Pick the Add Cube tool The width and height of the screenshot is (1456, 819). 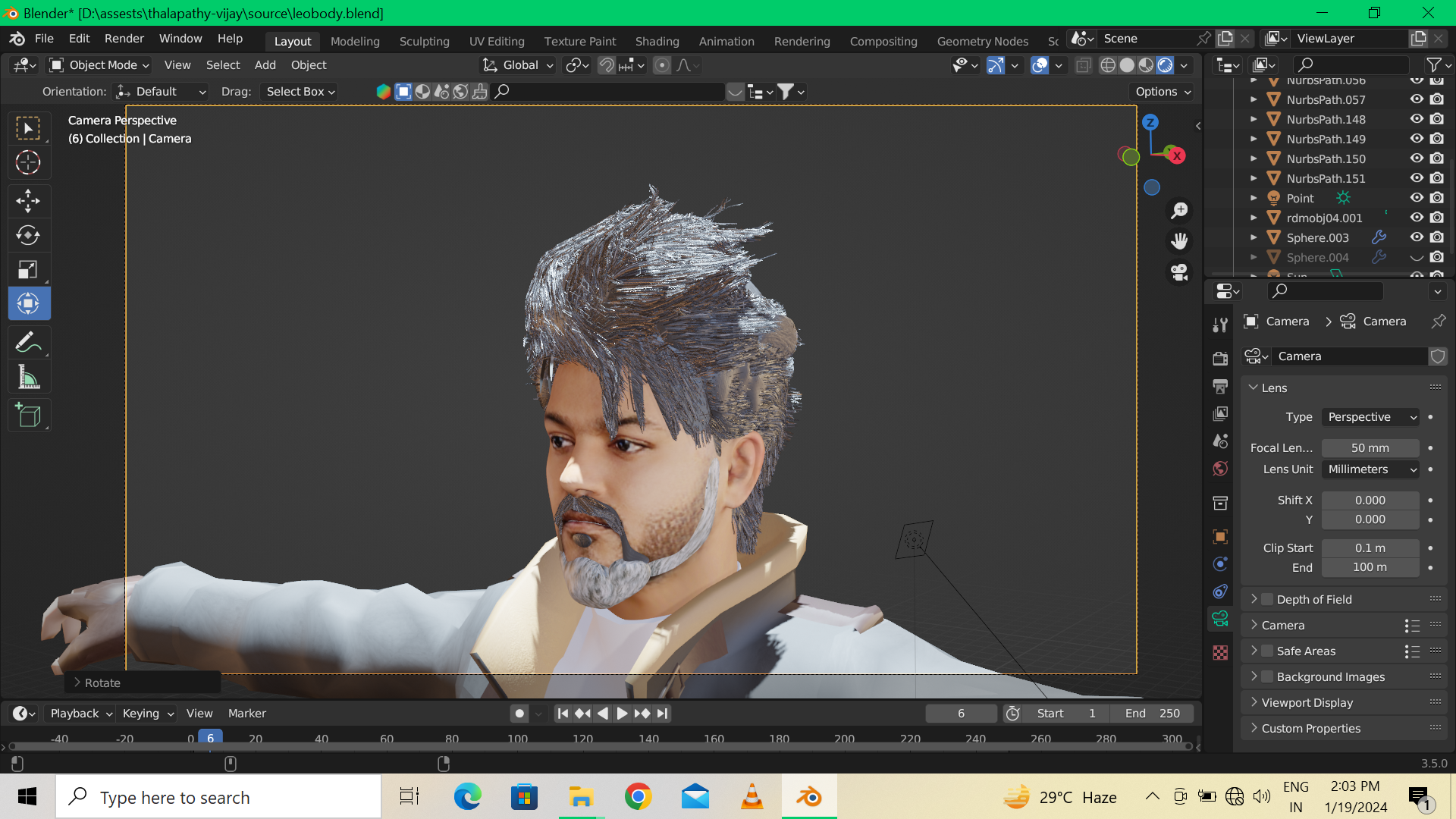point(28,416)
